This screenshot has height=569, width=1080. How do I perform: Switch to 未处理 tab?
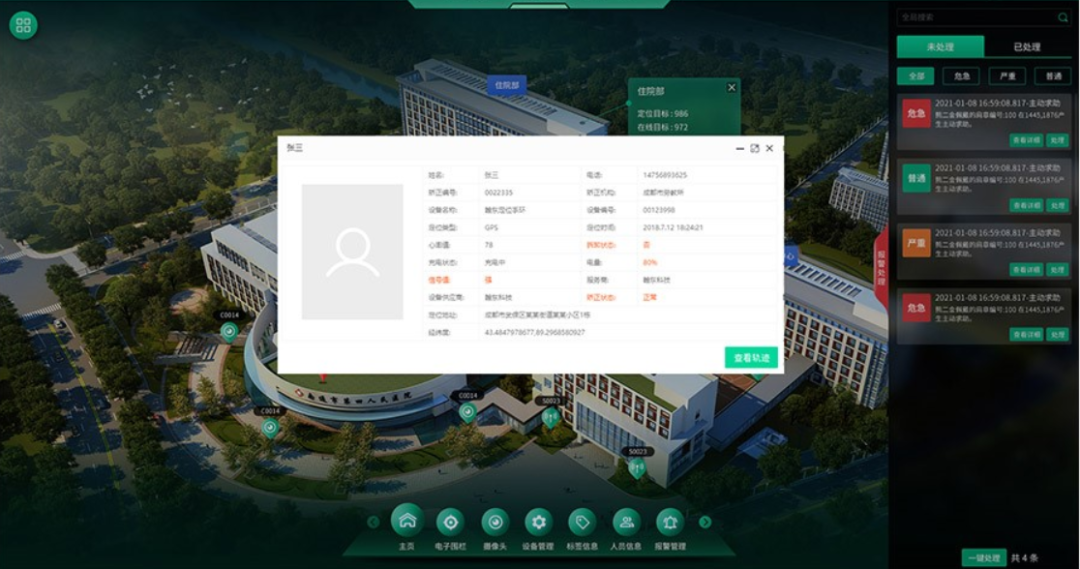click(x=940, y=47)
